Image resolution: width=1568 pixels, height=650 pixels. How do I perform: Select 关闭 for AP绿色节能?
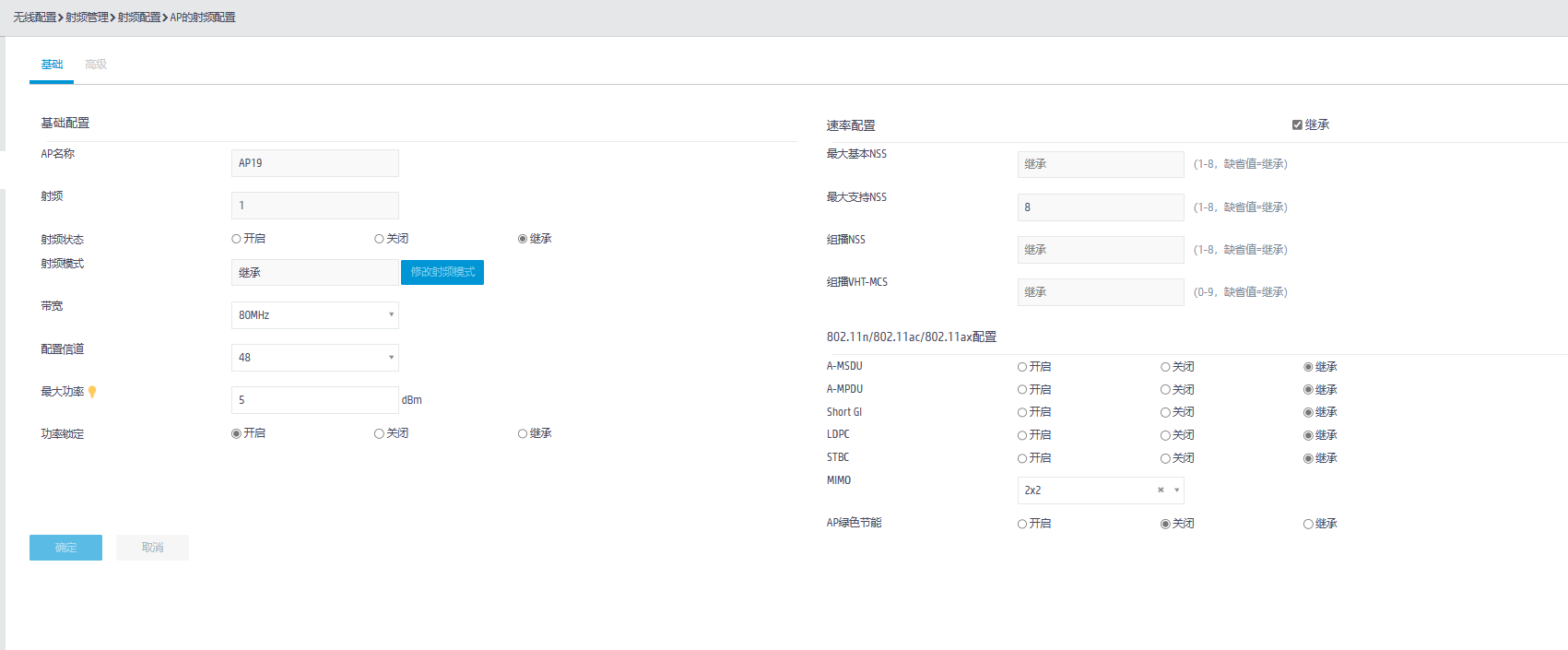(x=1165, y=524)
